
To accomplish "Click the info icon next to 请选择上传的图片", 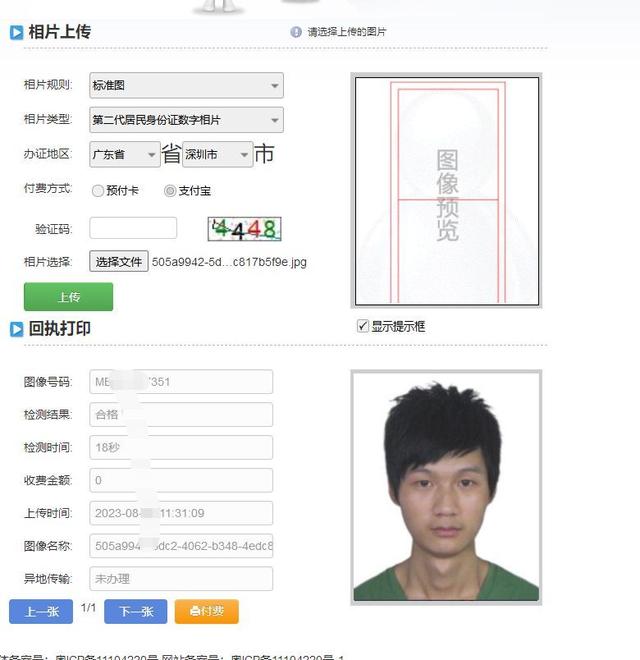I will pos(296,32).
